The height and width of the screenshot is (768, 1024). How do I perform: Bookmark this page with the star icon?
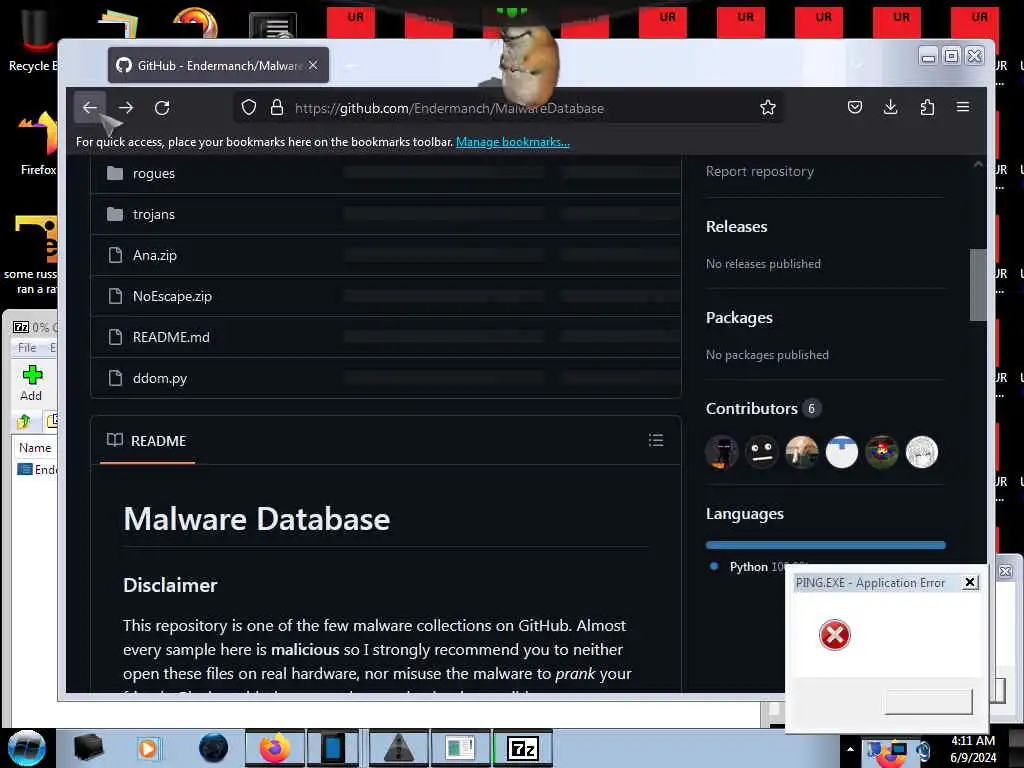[x=768, y=108]
